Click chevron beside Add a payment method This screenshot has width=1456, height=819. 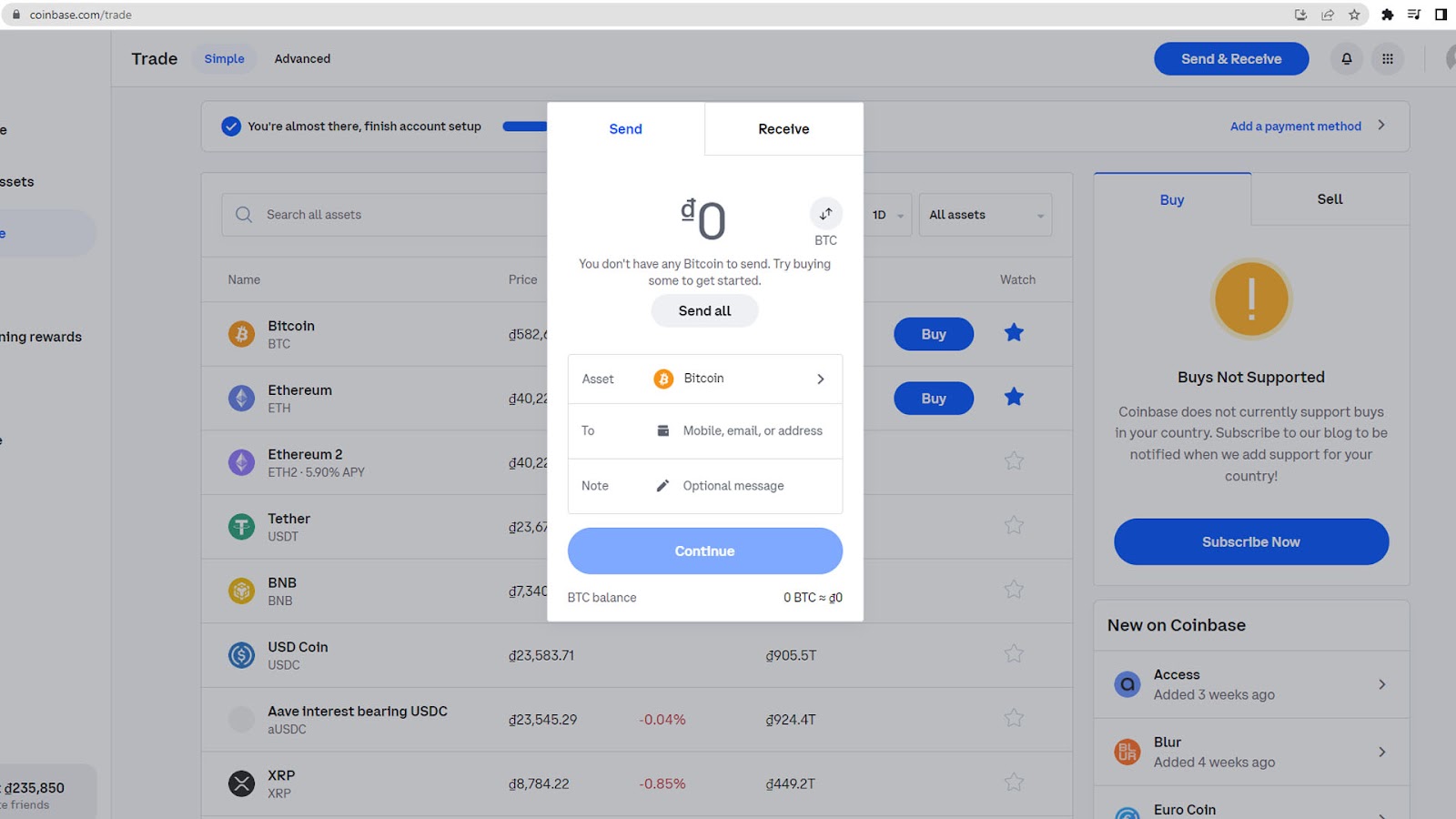(x=1381, y=126)
